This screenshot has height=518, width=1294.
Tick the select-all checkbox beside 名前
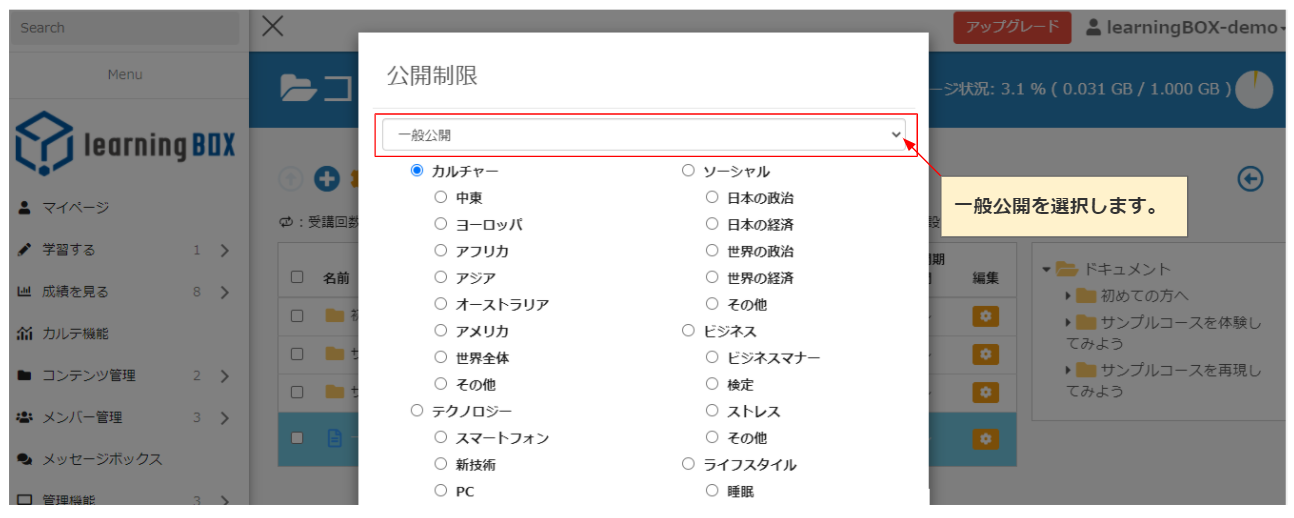[x=297, y=277]
